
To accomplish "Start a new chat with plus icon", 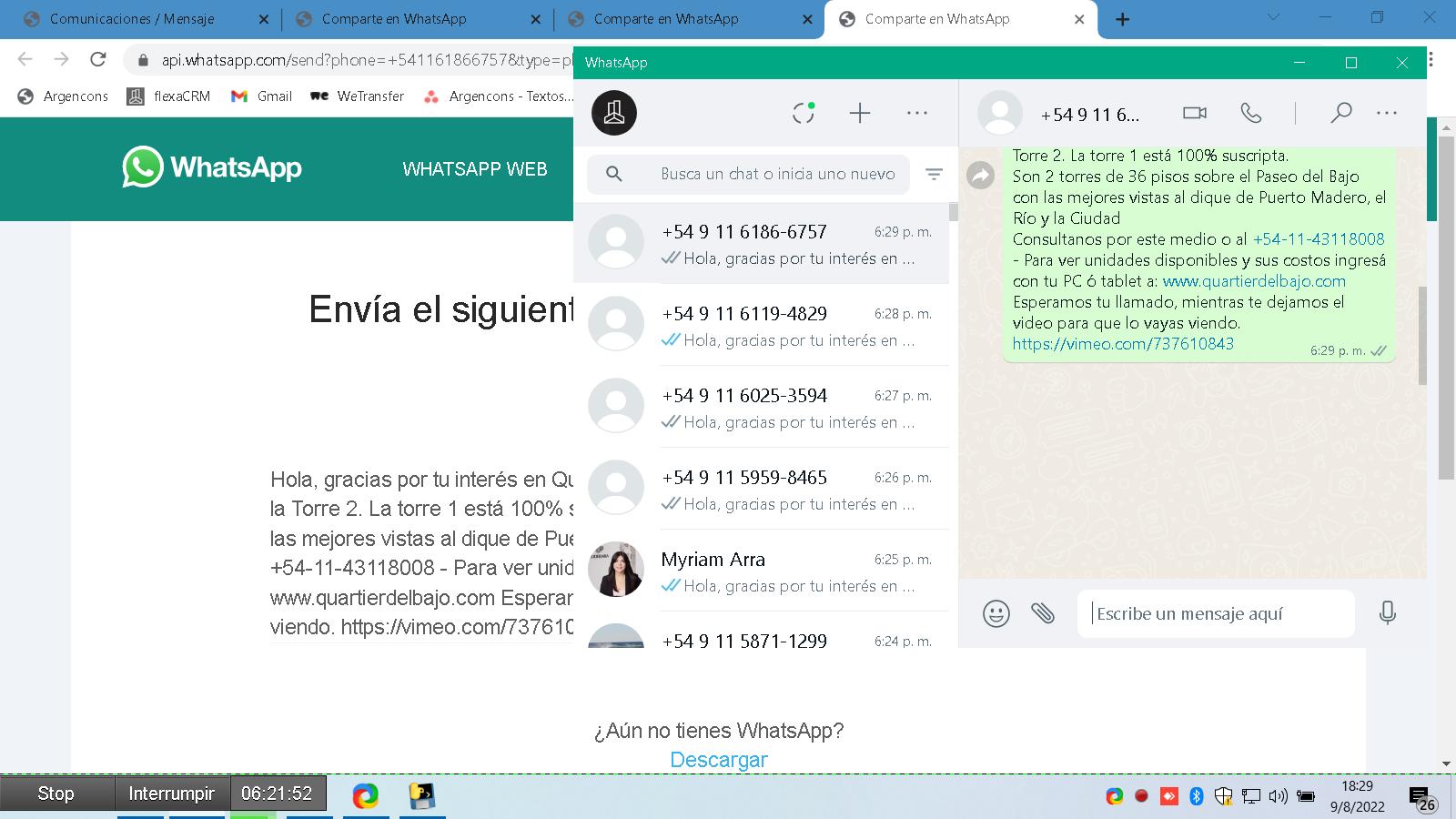I will tap(860, 113).
